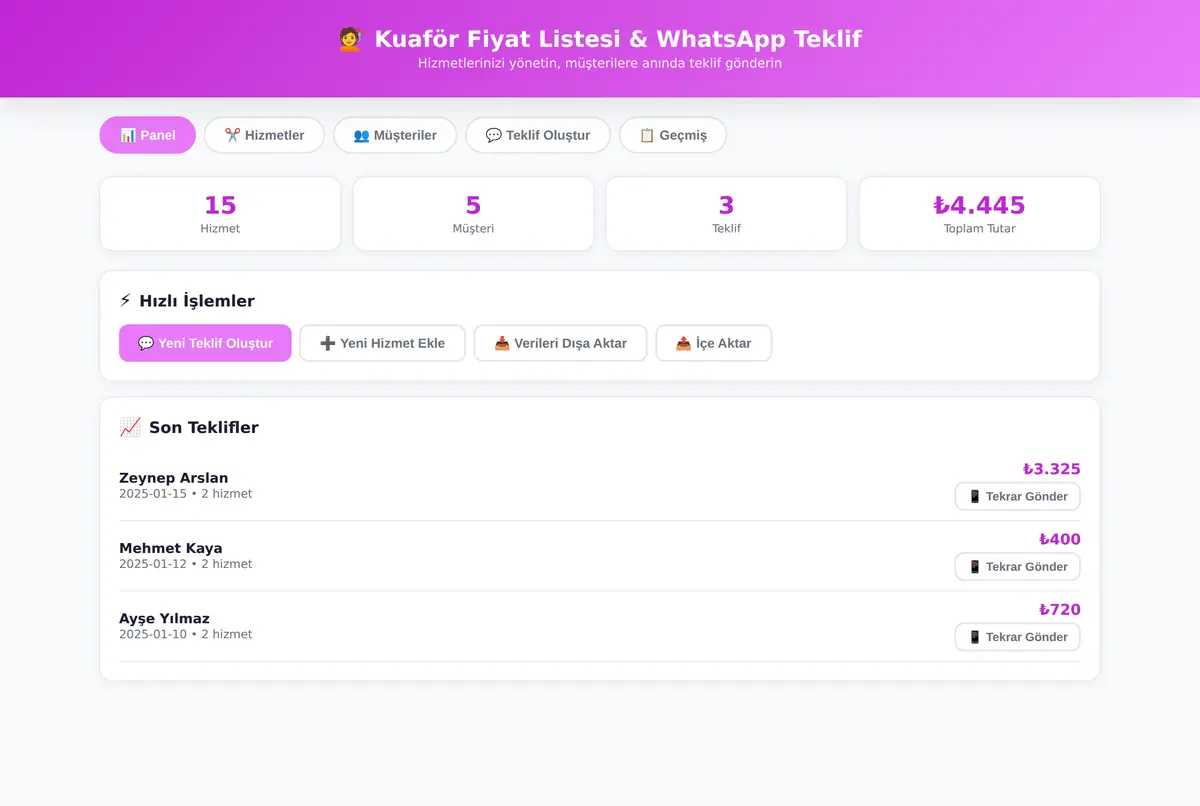Click the import tray icon on İçe Aktar
The width and height of the screenshot is (1200, 806).
coord(683,343)
